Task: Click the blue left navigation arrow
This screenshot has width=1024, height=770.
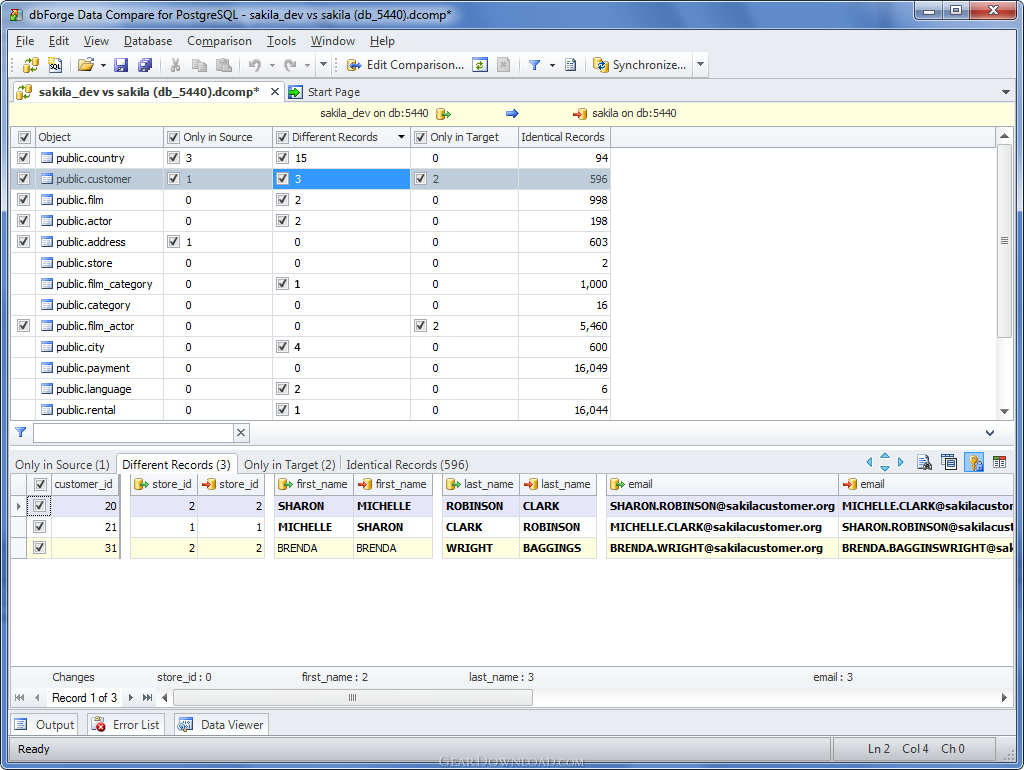Action: [x=869, y=462]
